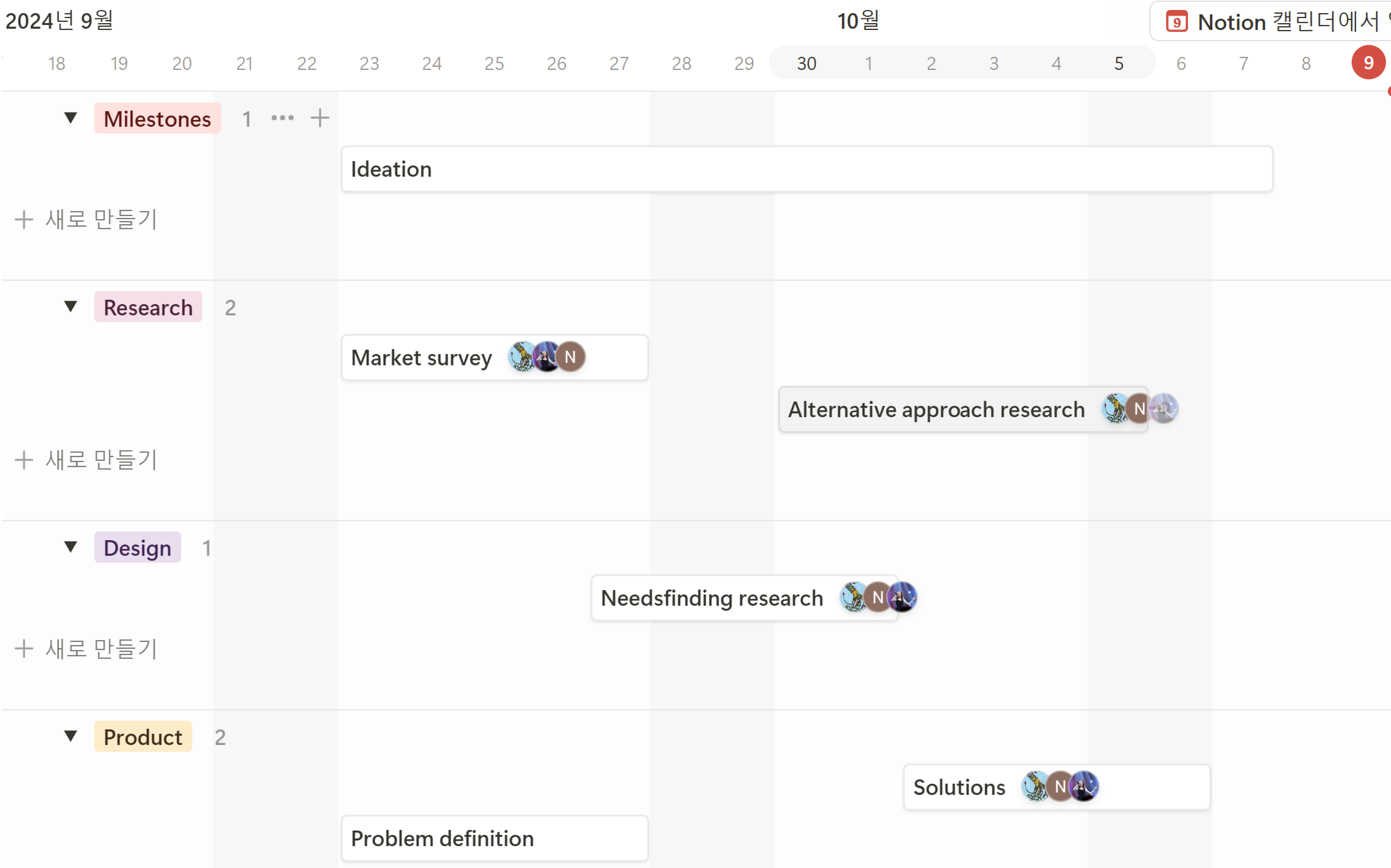Image resolution: width=1391 pixels, height=868 pixels.
Task: Add new item under Design group
Action: [86, 649]
